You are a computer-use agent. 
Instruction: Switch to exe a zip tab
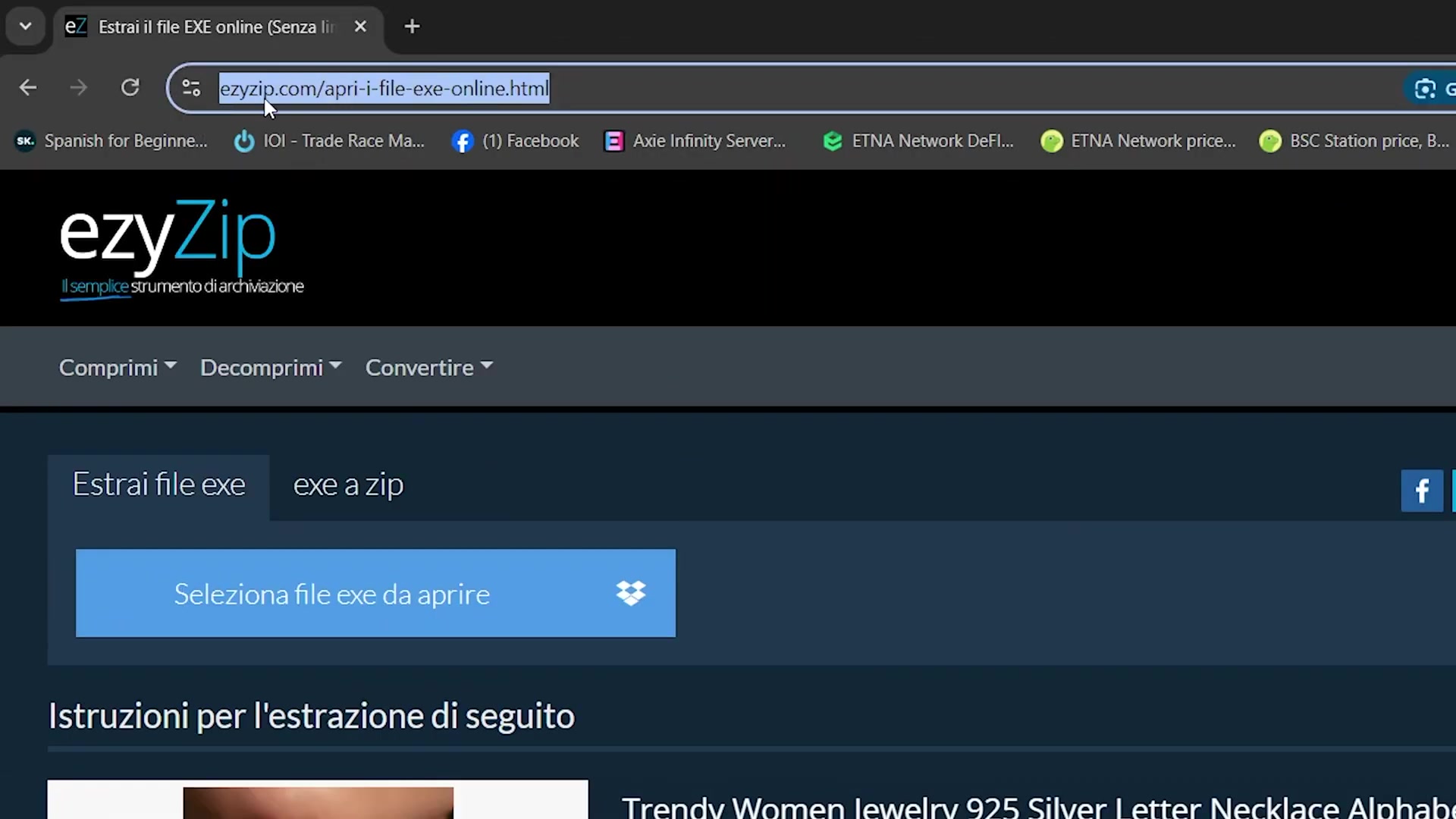(x=348, y=485)
